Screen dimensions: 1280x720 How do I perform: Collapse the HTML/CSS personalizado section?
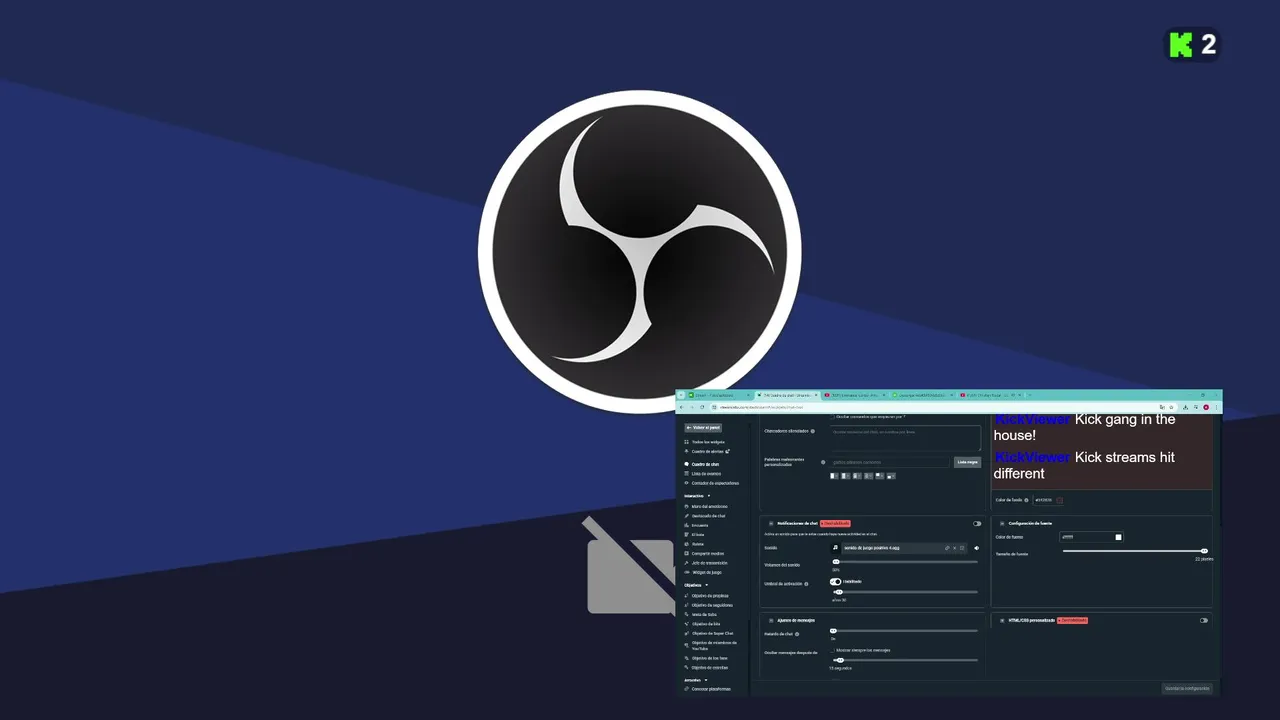click(x=1002, y=620)
